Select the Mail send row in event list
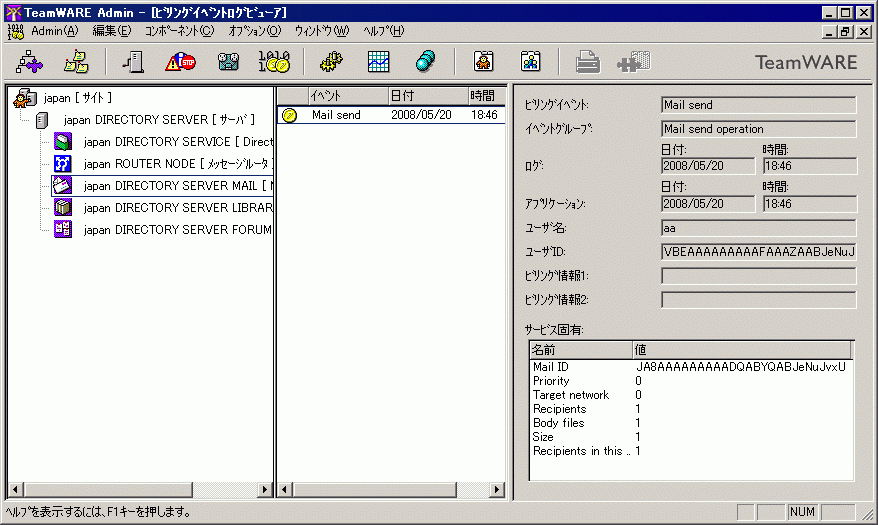 [x=391, y=115]
